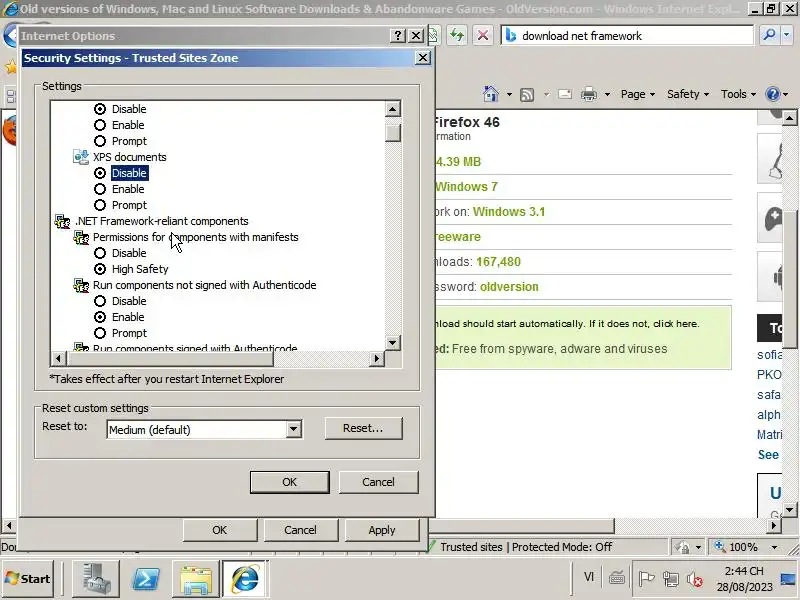Open Windows Explorer folder in taskbar

pos(196,579)
